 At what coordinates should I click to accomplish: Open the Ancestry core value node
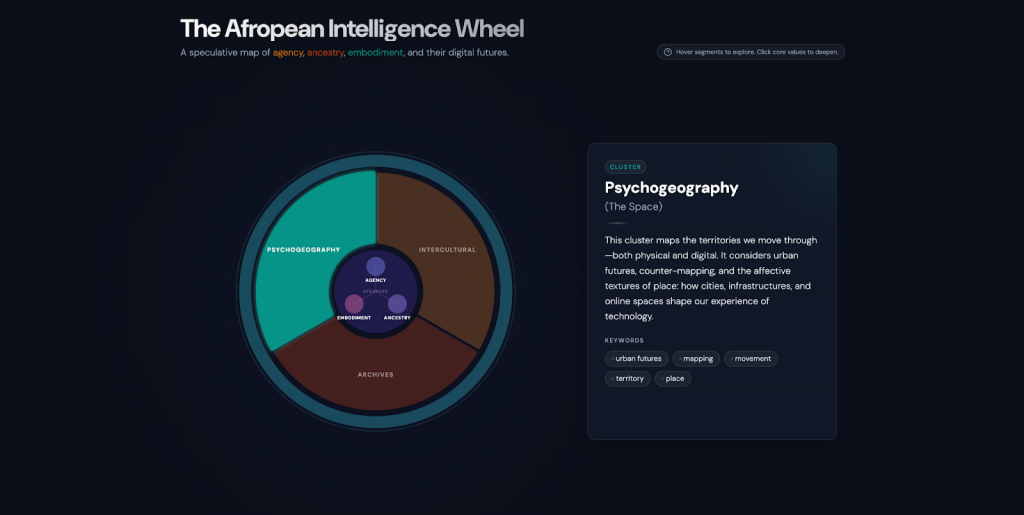397,304
